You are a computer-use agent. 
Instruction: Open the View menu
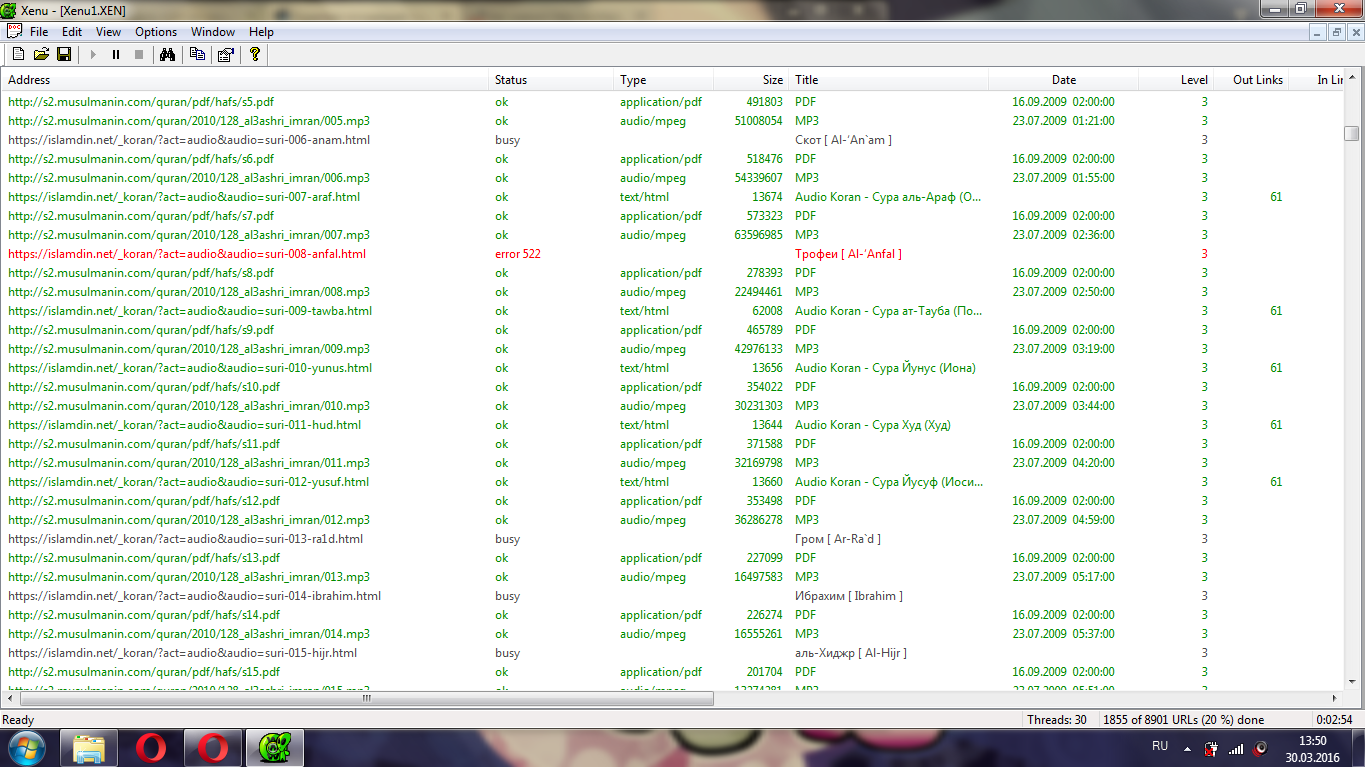coord(108,32)
